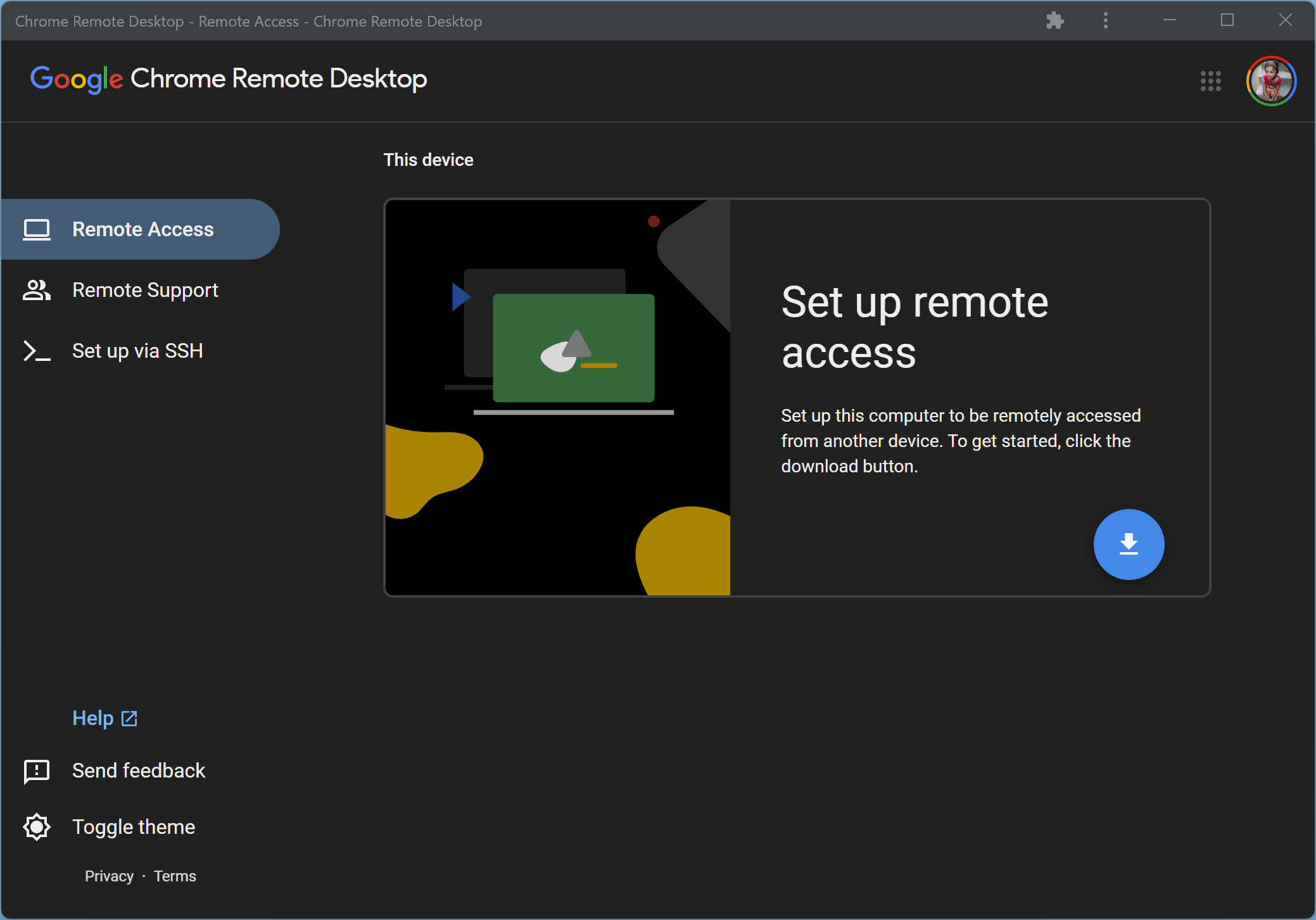Click the Chrome Remote Desktop header title
This screenshot has height=920, width=1316.
279,79
